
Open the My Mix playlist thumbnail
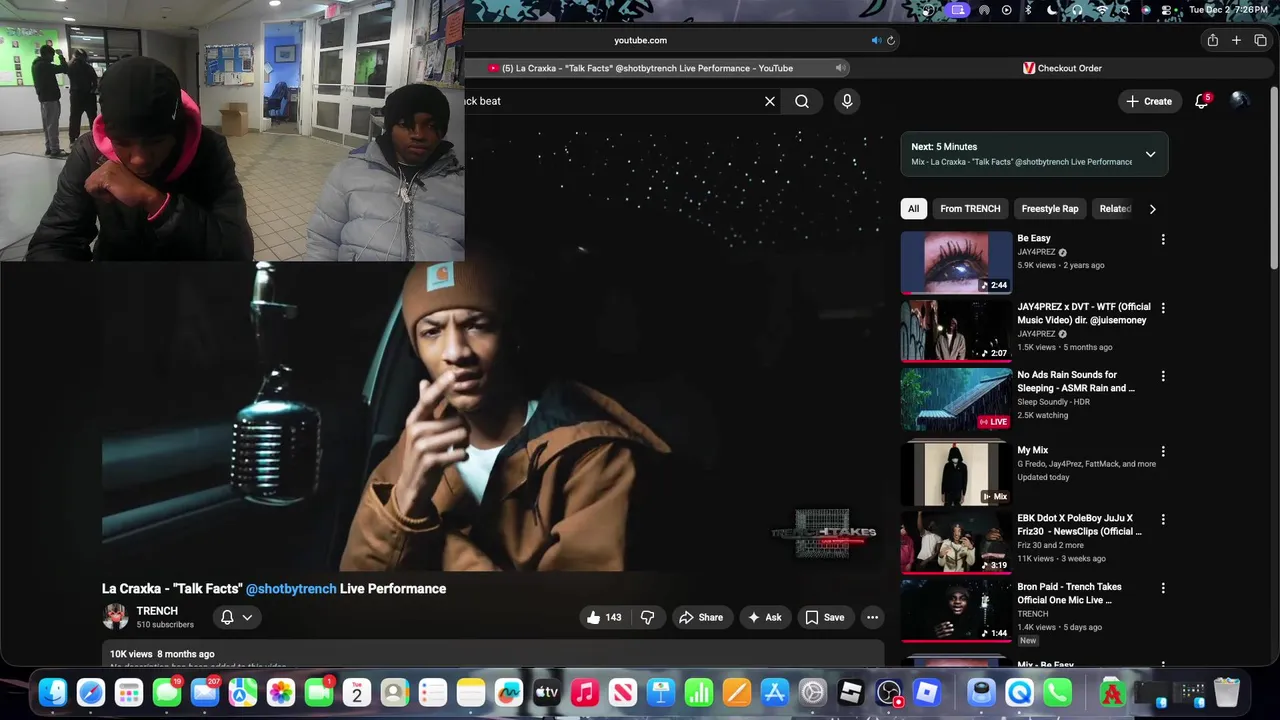[957, 474]
